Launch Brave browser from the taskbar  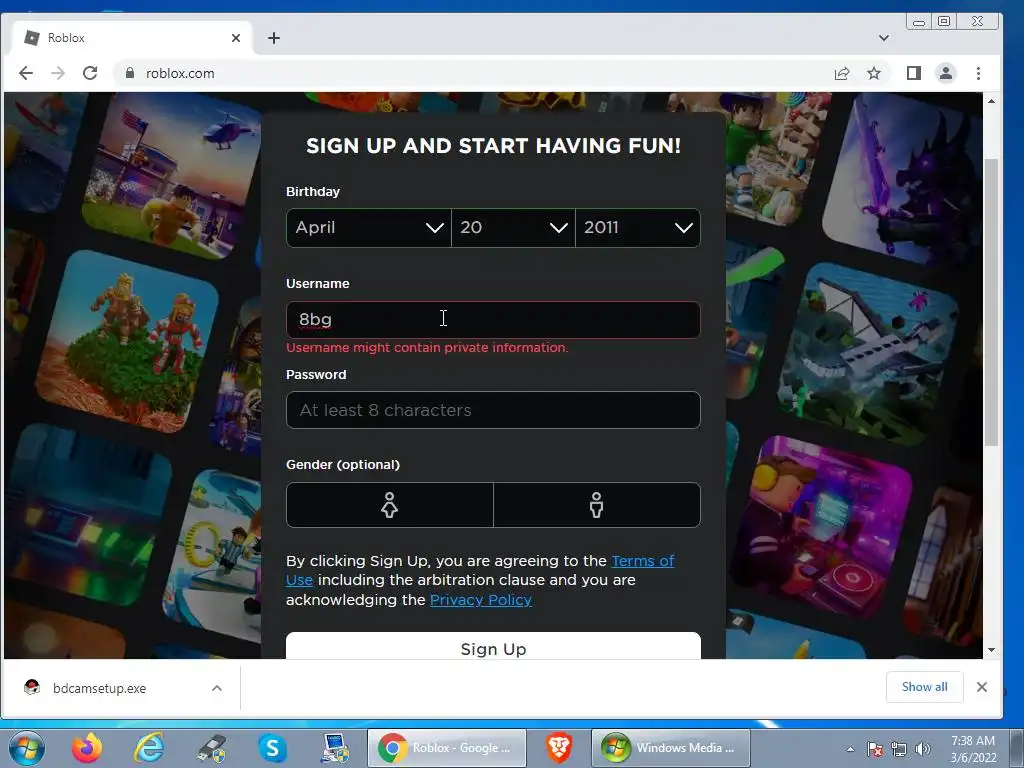coord(559,748)
